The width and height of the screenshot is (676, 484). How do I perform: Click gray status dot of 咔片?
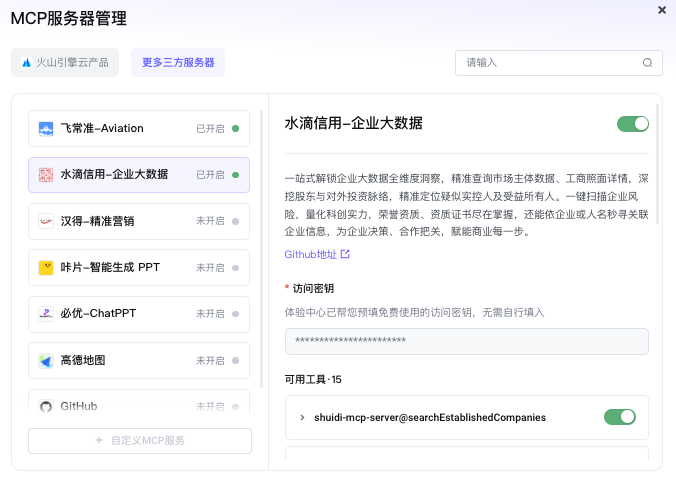[235, 268]
